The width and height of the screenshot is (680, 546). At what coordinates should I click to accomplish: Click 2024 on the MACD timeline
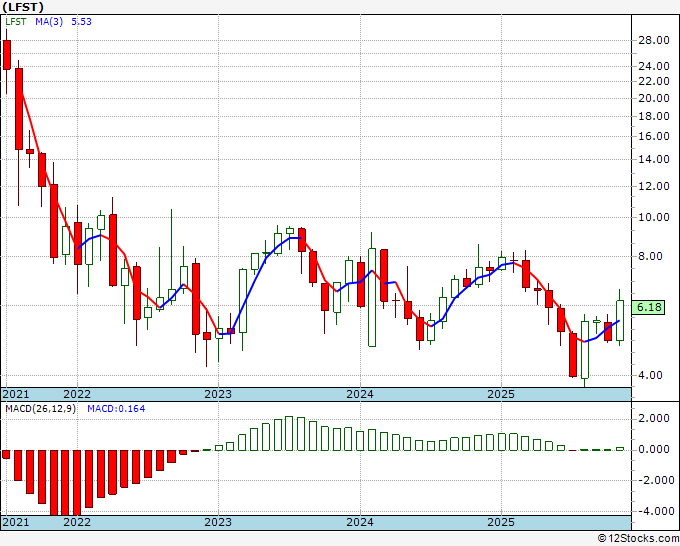[360, 522]
